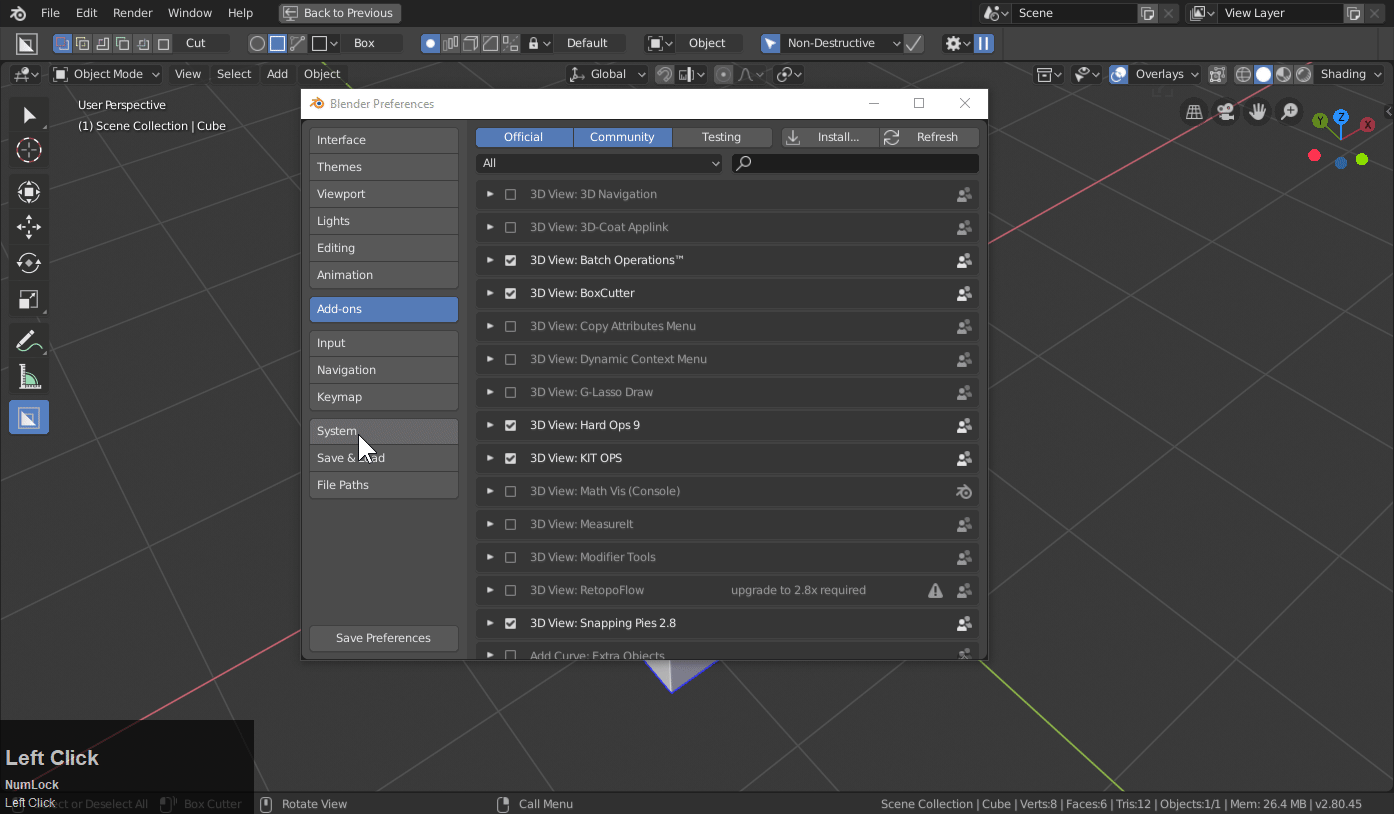Expand 3D View: KIT OPS add-on details

[x=490, y=458]
